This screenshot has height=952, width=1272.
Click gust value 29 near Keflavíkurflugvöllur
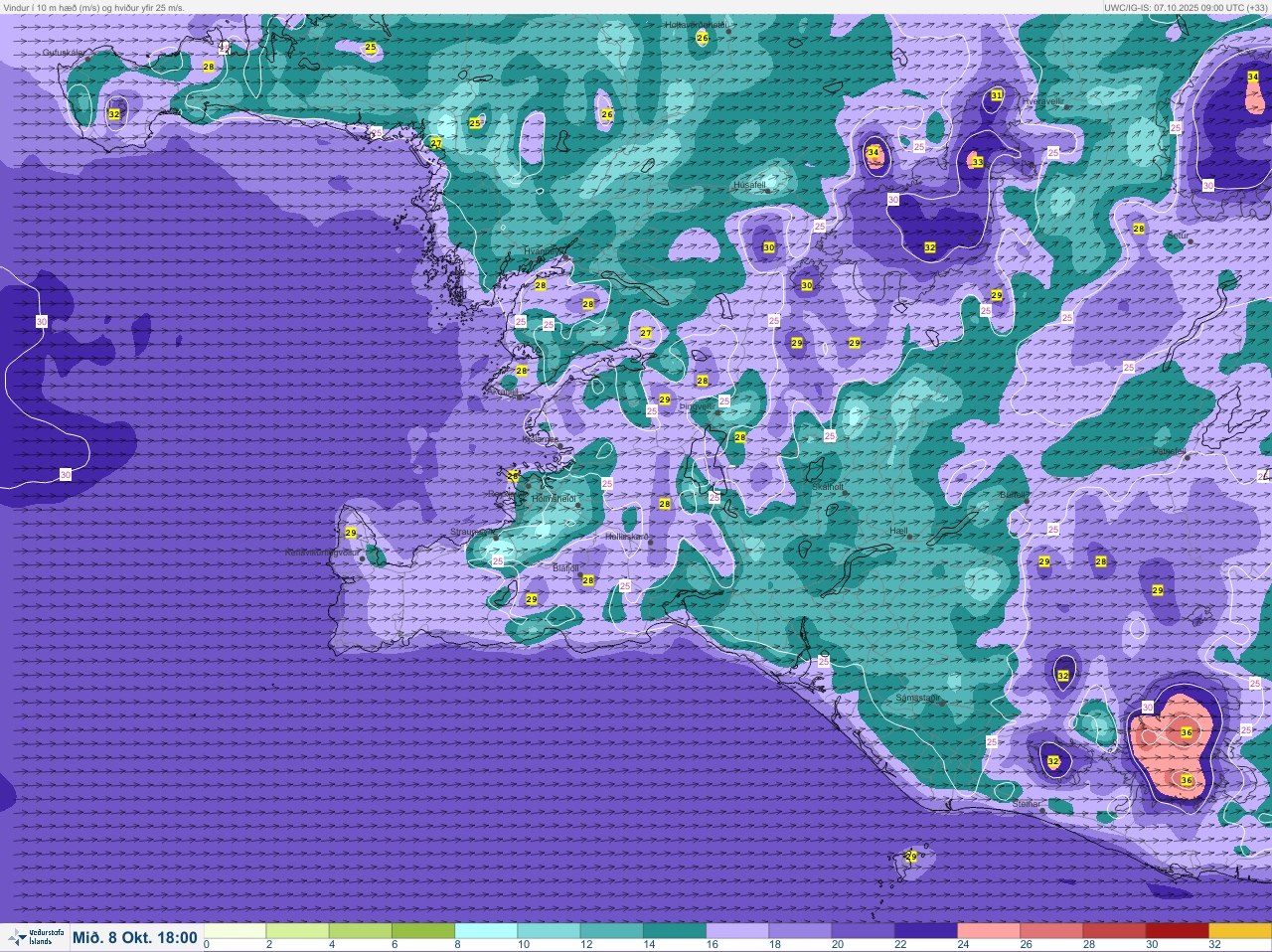tap(351, 533)
